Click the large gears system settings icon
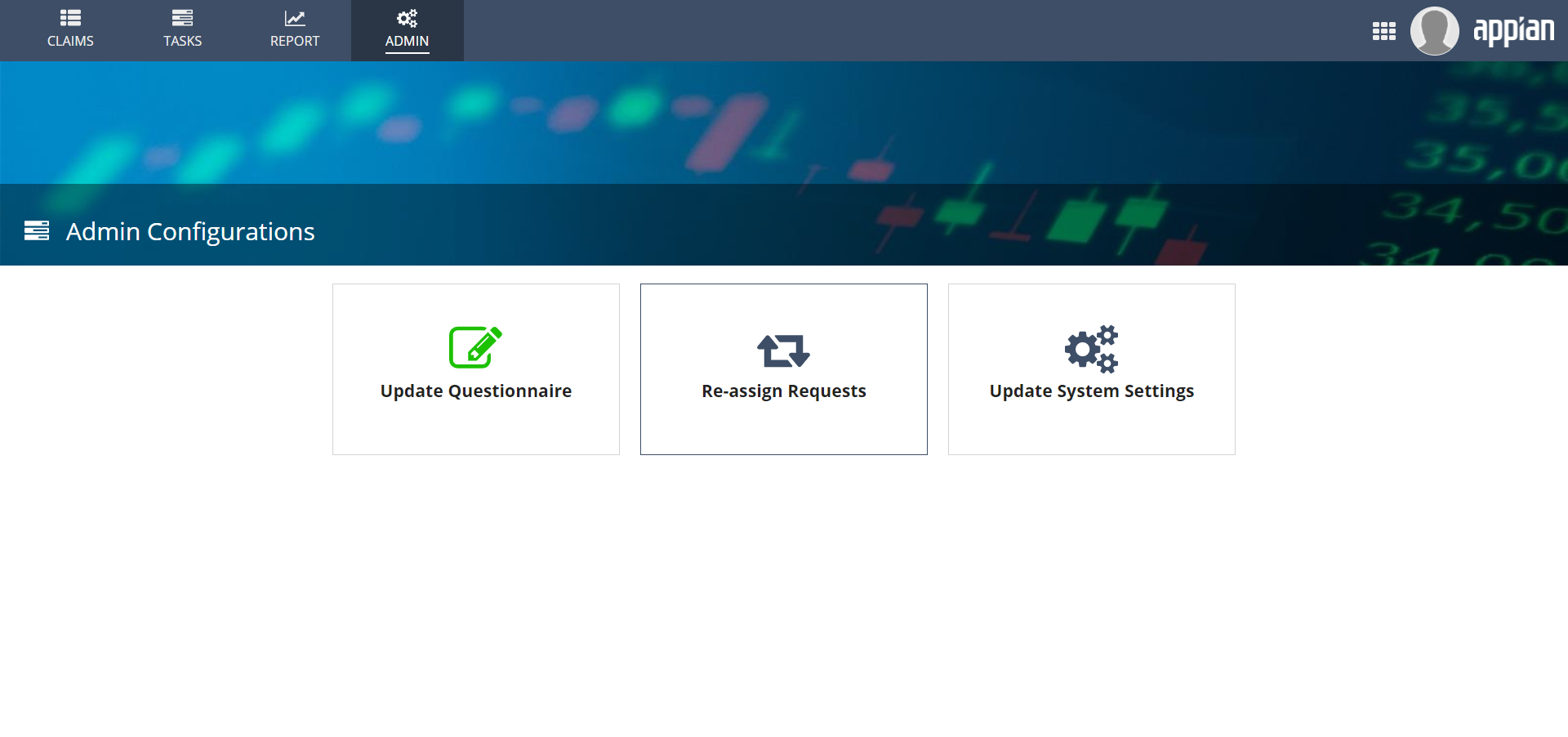1568x737 pixels. point(1091,349)
